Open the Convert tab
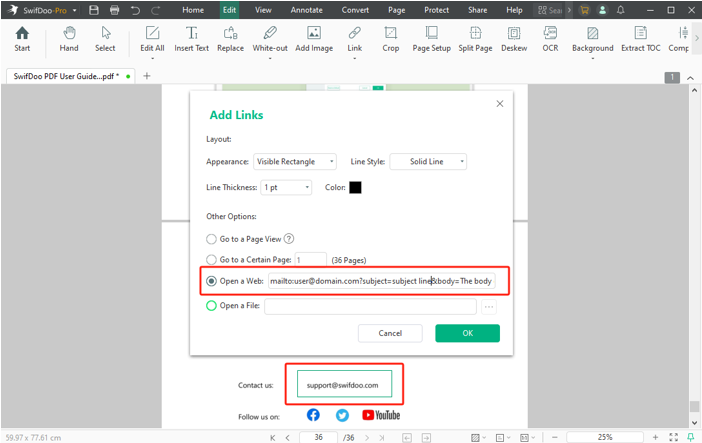 [x=355, y=10]
